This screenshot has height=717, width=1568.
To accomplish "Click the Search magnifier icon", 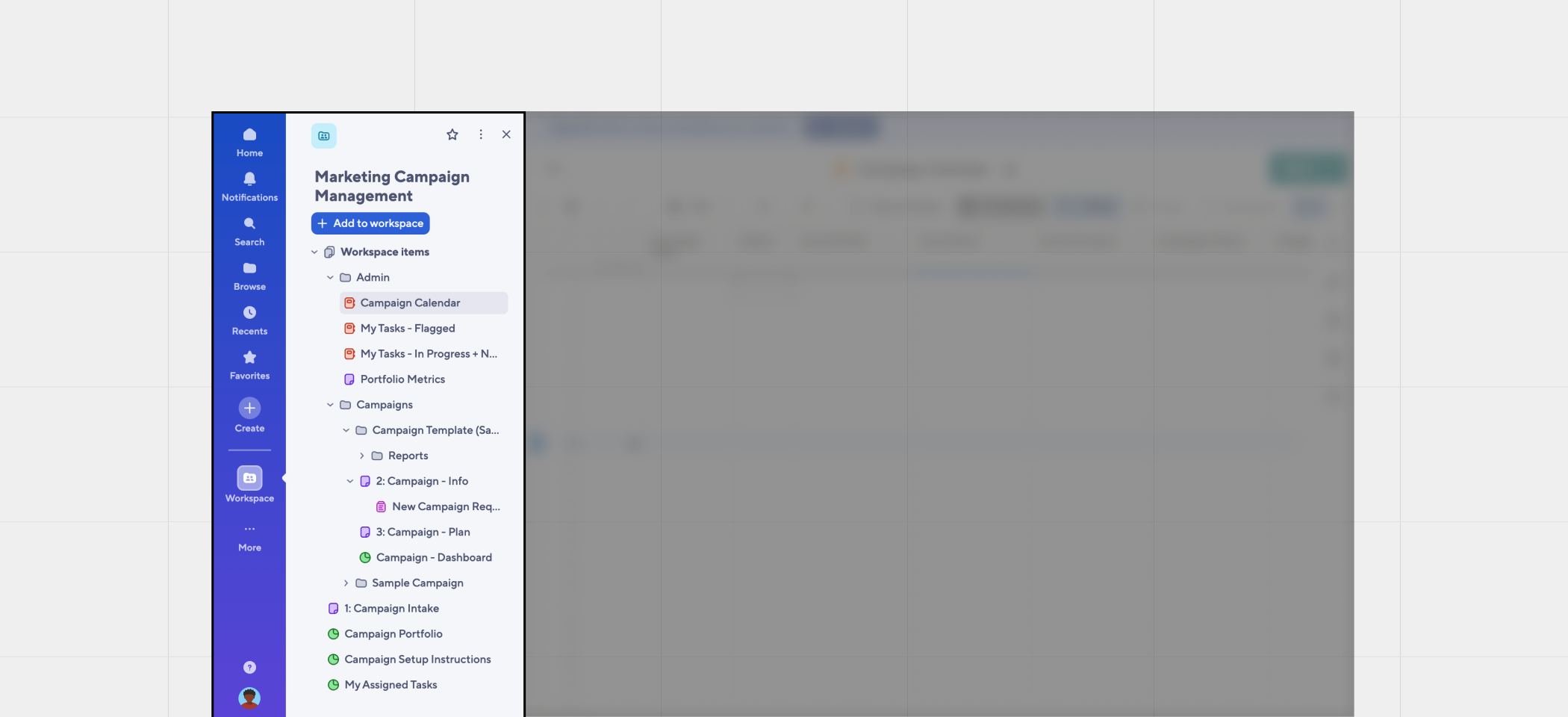I will 249,224.
